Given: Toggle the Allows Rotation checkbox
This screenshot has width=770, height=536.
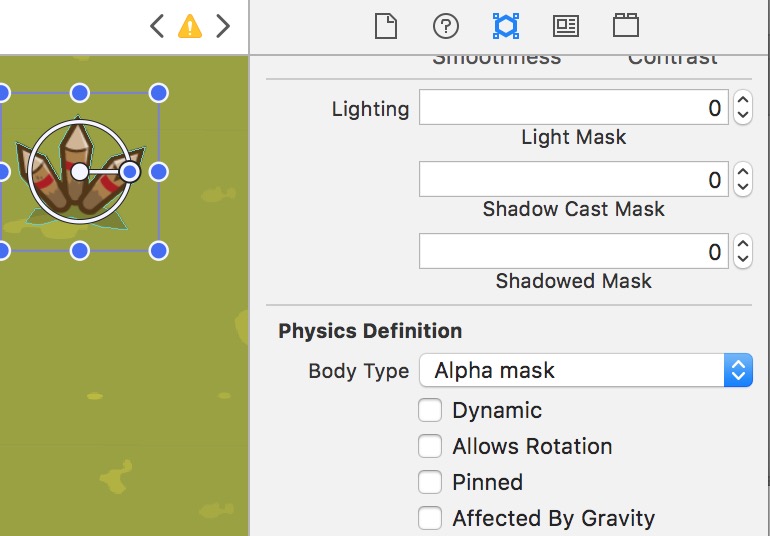Looking at the screenshot, I should (x=430, y=446).
